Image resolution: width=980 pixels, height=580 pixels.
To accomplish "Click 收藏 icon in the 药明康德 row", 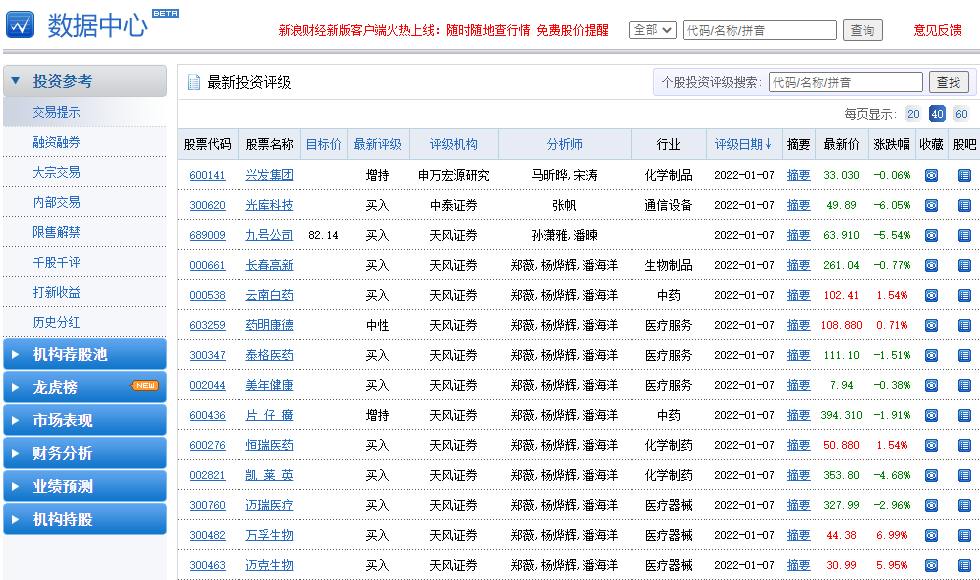I will 931,326.
